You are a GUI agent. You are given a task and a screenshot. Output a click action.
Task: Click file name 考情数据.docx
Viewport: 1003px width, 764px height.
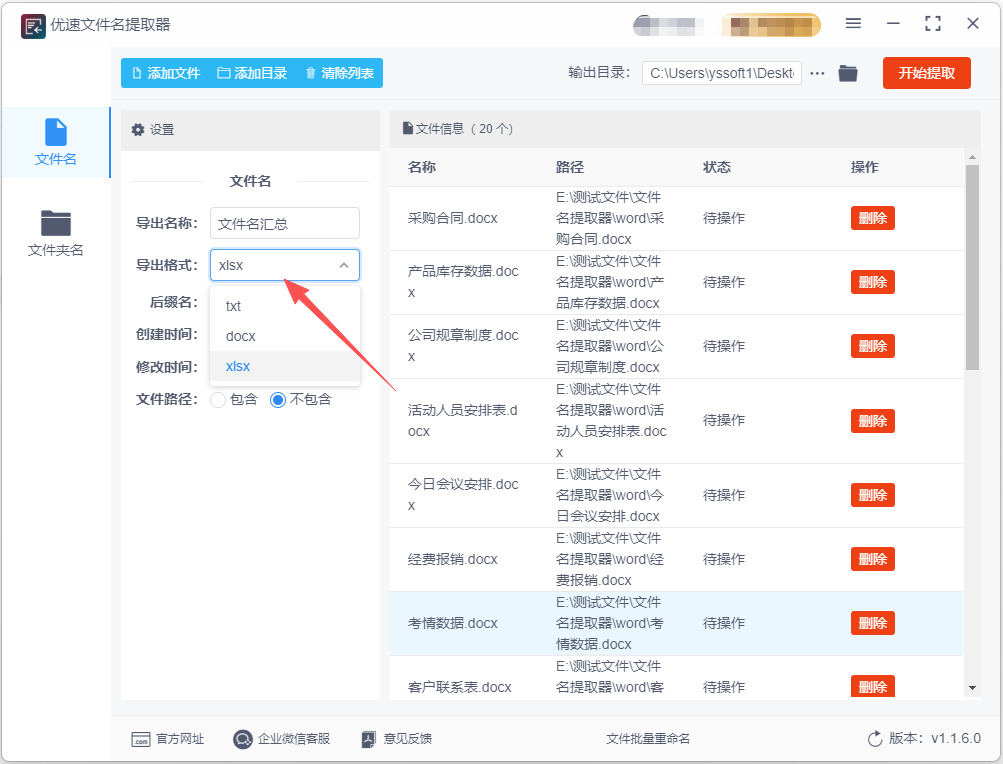452,623
